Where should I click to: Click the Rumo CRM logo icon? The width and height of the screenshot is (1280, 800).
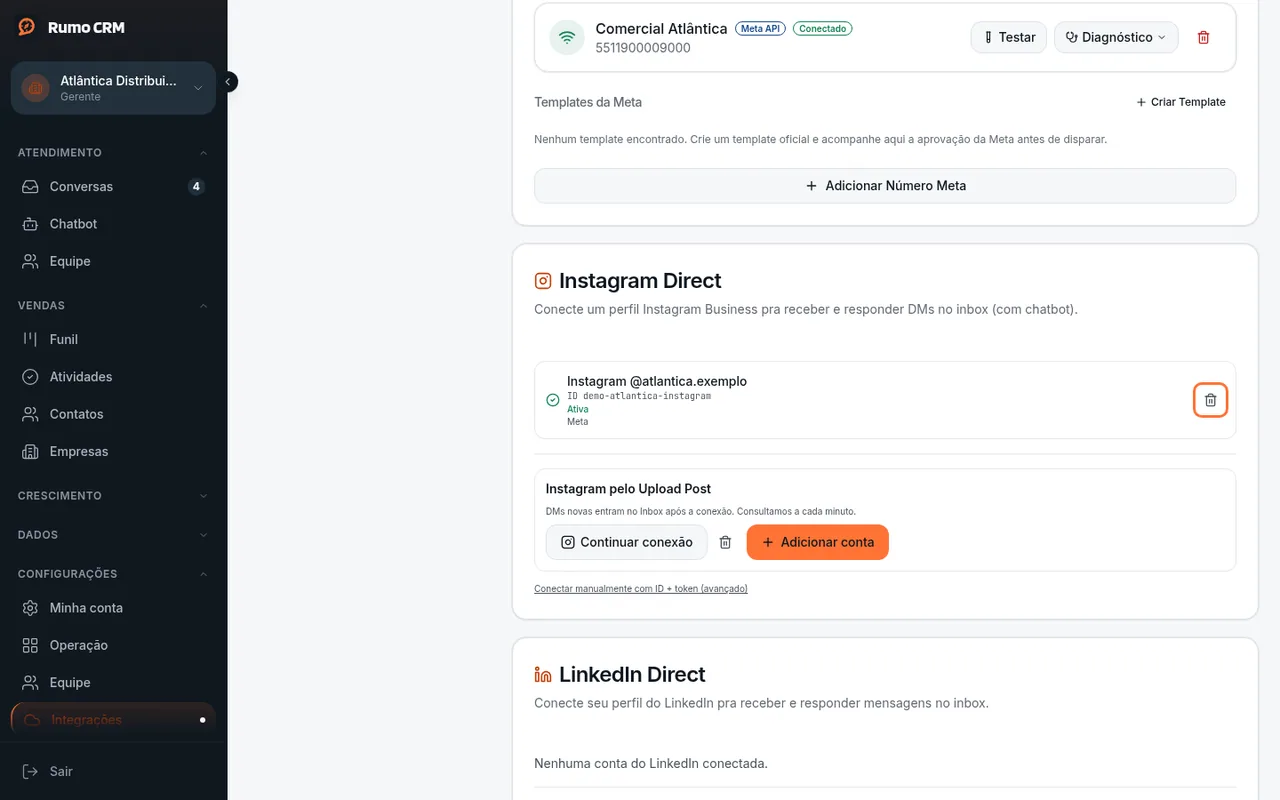coord(27,27)
